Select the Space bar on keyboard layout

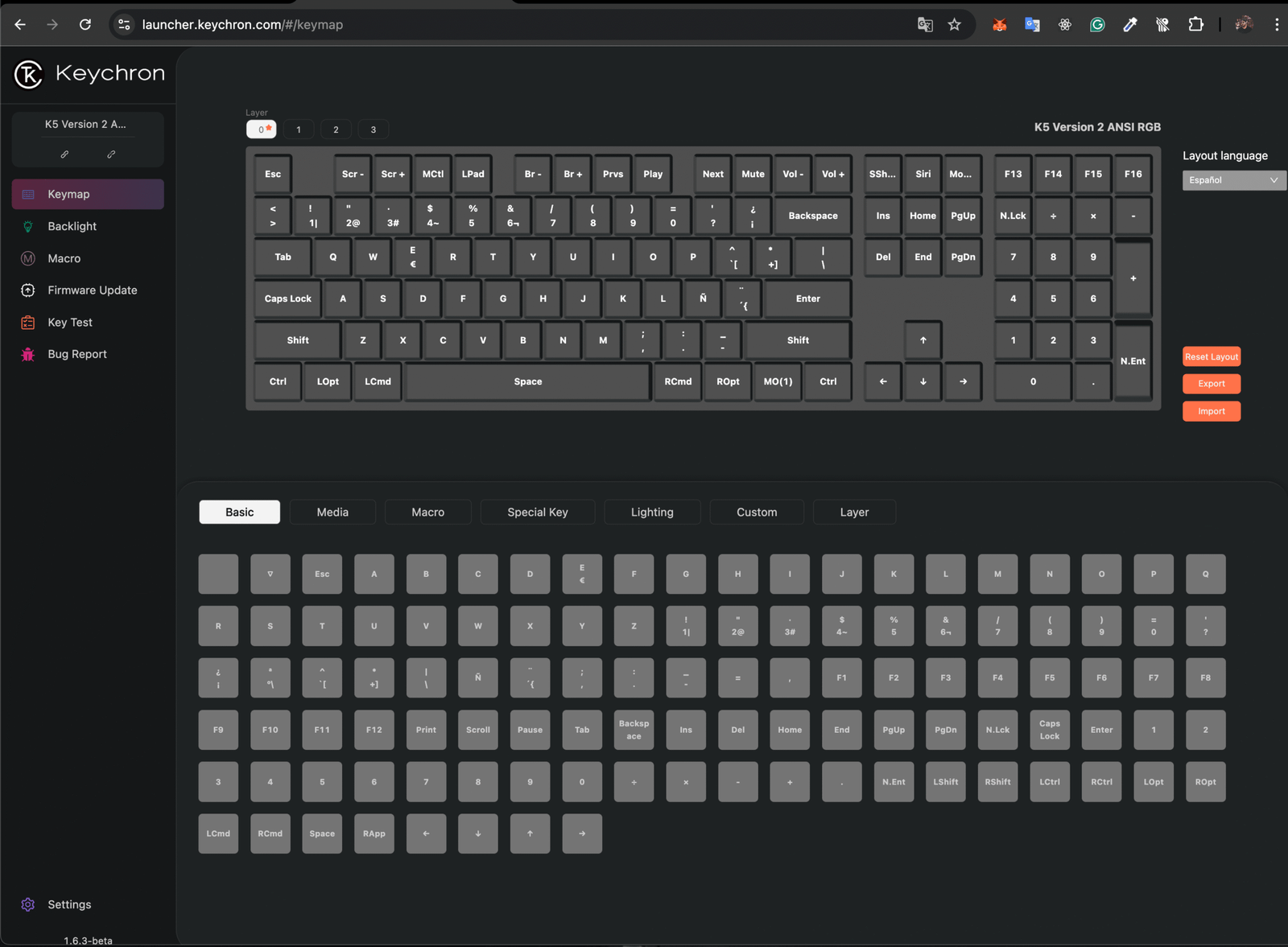coord(528,381)
